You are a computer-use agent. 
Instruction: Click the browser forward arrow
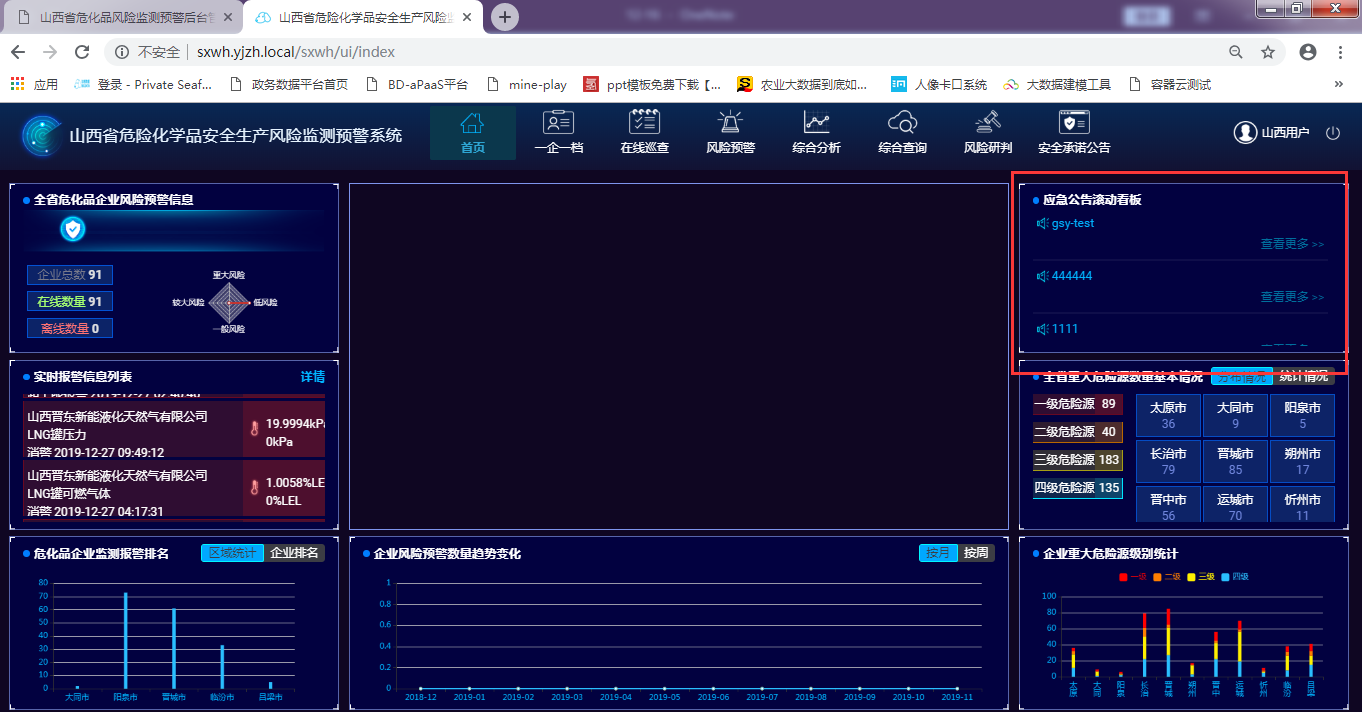click(x=50, y=52)
